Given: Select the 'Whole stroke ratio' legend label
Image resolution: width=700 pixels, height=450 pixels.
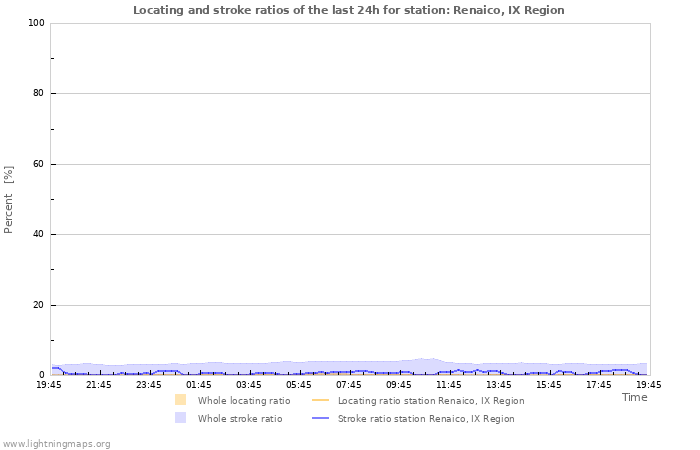Looking at the screenshot, I should (240, 418).
